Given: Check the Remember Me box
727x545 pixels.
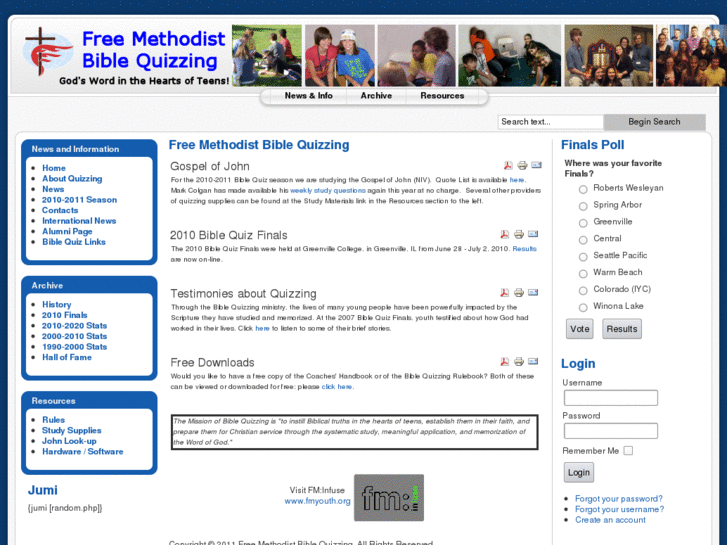Looking at the screenshot, I should click(x=628, y=450).
